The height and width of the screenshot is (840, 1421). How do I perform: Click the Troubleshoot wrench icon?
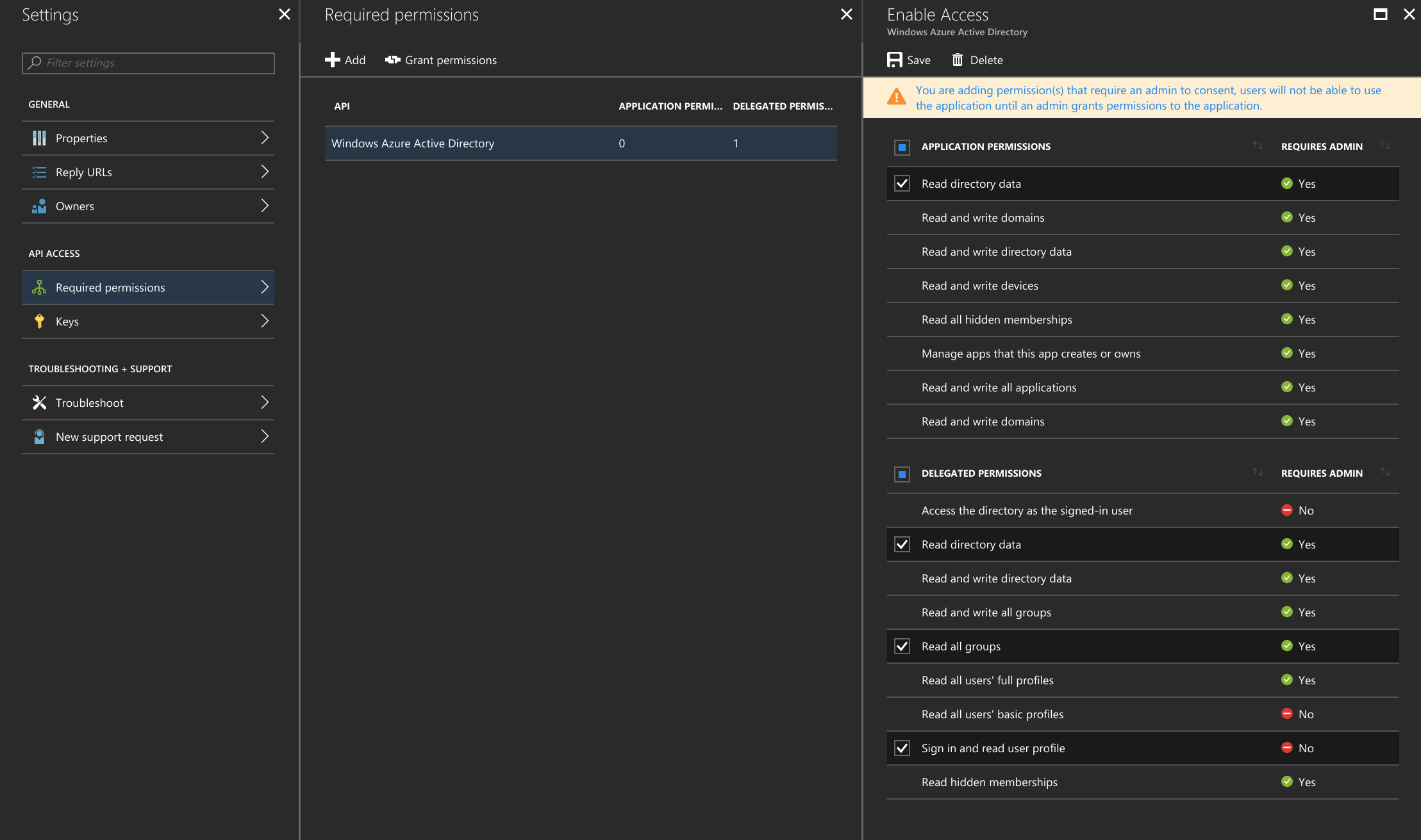click(x=39, y=402)
